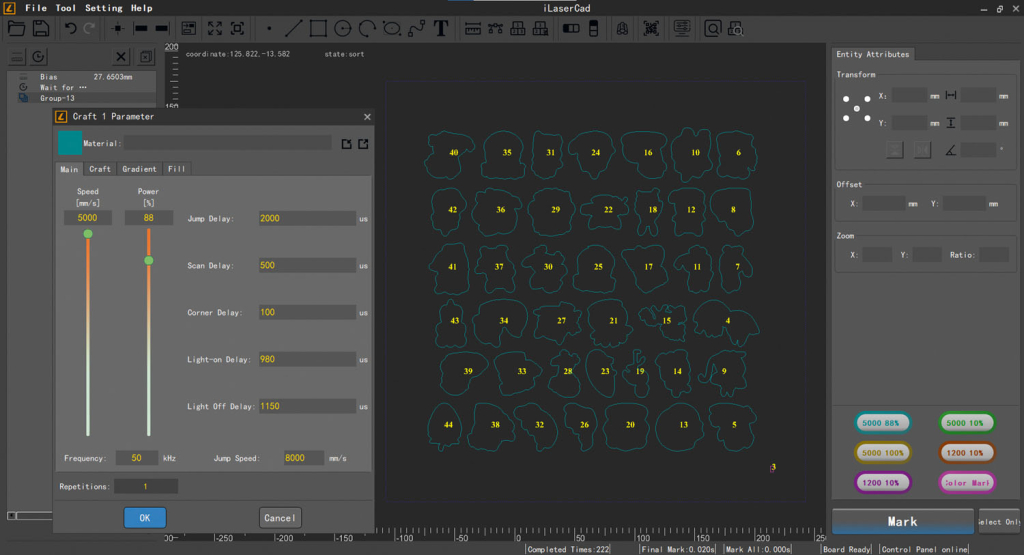The image size is (1024, 555).
Task: Apply the green 5000 10% preset
Action: point(967,423)
